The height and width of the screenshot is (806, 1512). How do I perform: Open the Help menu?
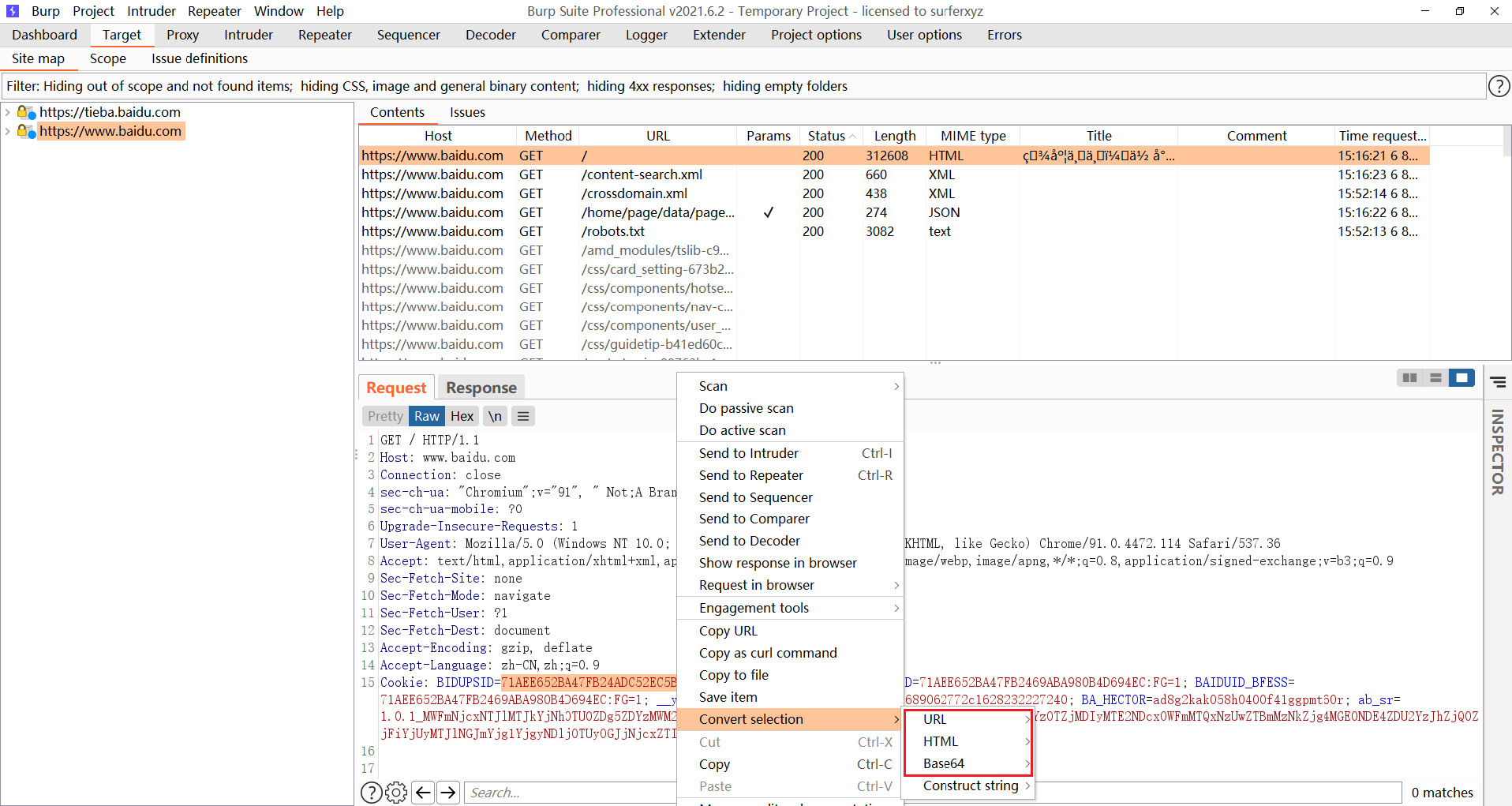pyautogui.click(x=330, y=11)
